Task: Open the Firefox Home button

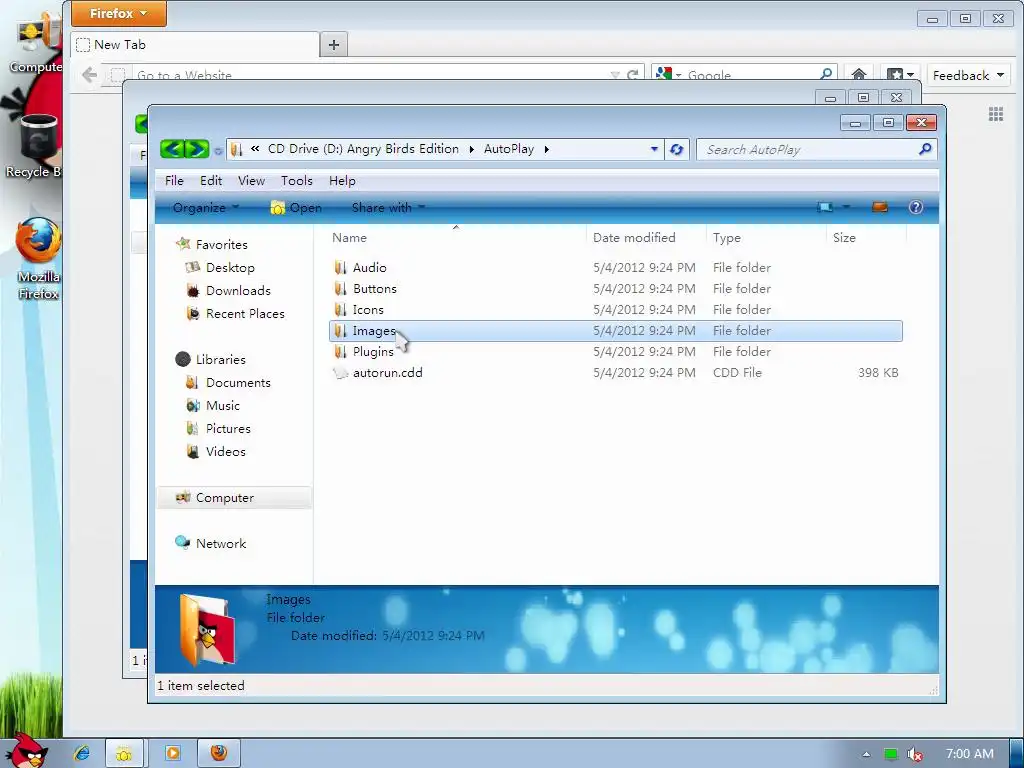Action: tap(859, 74)
